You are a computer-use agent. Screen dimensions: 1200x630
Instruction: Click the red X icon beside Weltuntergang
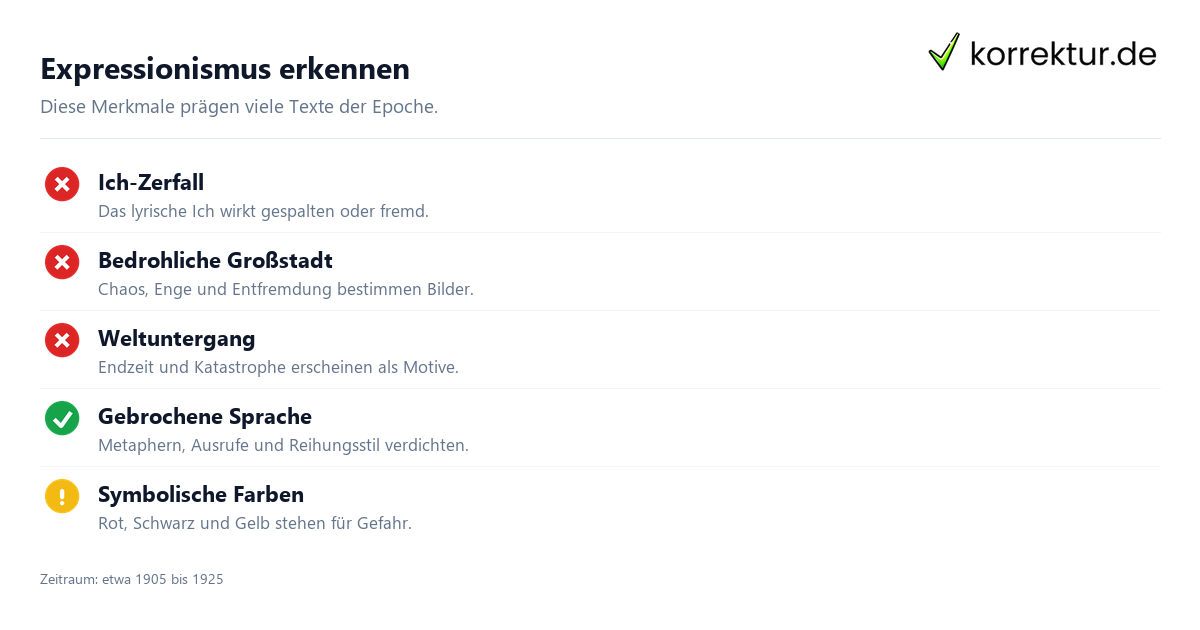pos(62,340)
